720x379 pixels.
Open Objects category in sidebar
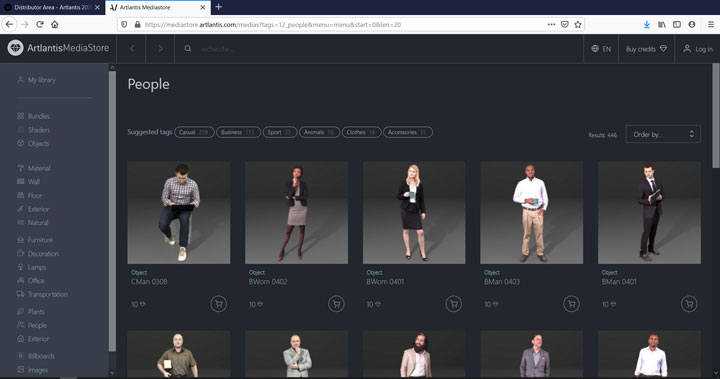point(33,143)
